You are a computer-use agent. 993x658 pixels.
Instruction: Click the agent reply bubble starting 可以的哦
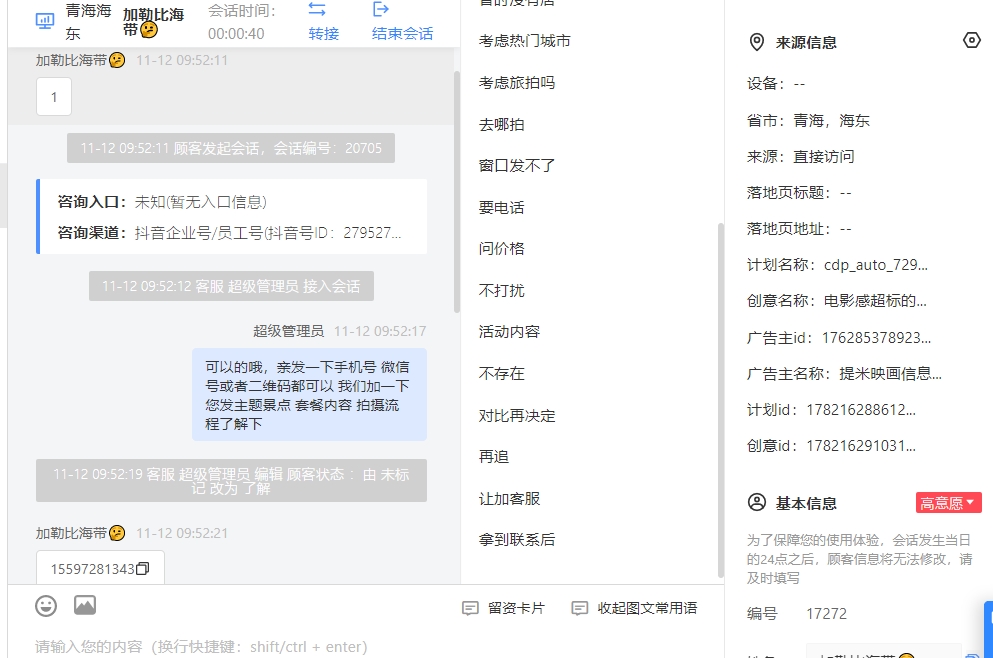pyautogui.click(x=310, y=395)
